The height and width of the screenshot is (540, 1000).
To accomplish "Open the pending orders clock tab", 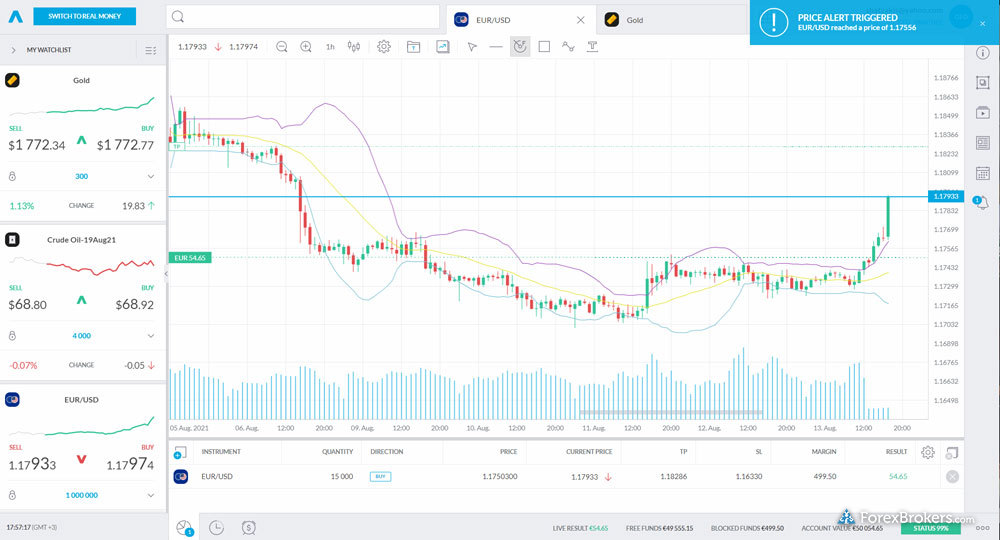I will [x=216, y=527].
